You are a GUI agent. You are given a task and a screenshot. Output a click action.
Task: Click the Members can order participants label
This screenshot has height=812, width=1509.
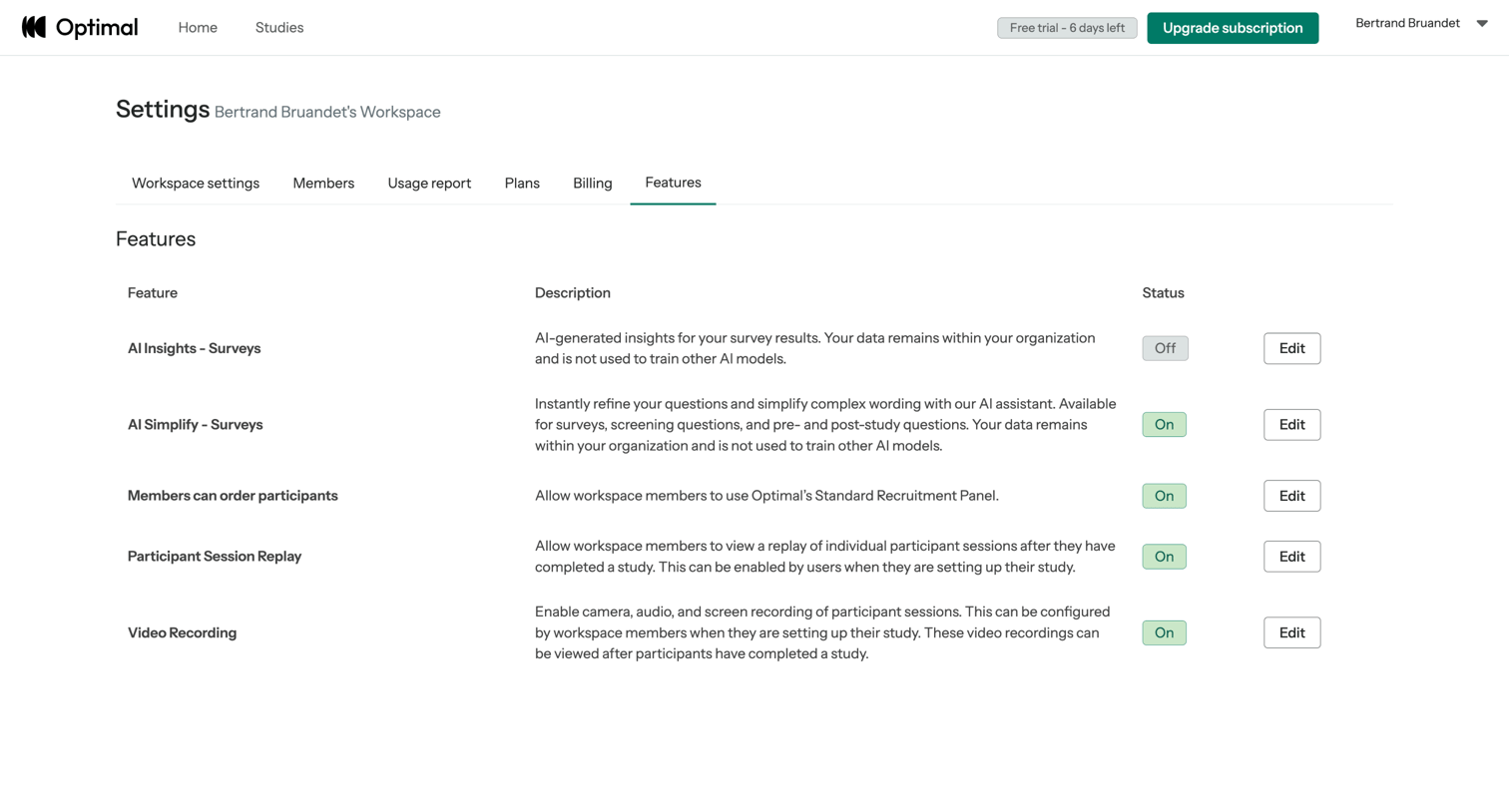(233, 496)
